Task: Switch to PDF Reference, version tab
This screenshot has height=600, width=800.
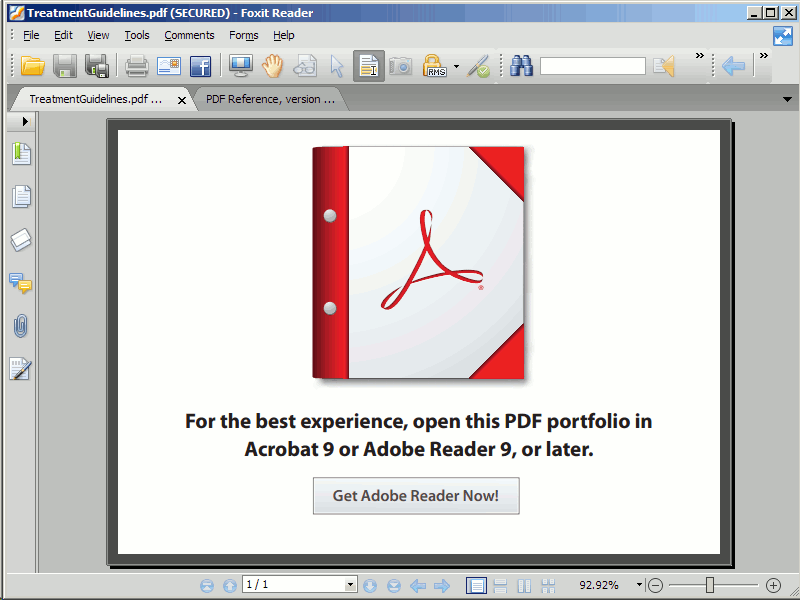Action: (x=270, y=99)
